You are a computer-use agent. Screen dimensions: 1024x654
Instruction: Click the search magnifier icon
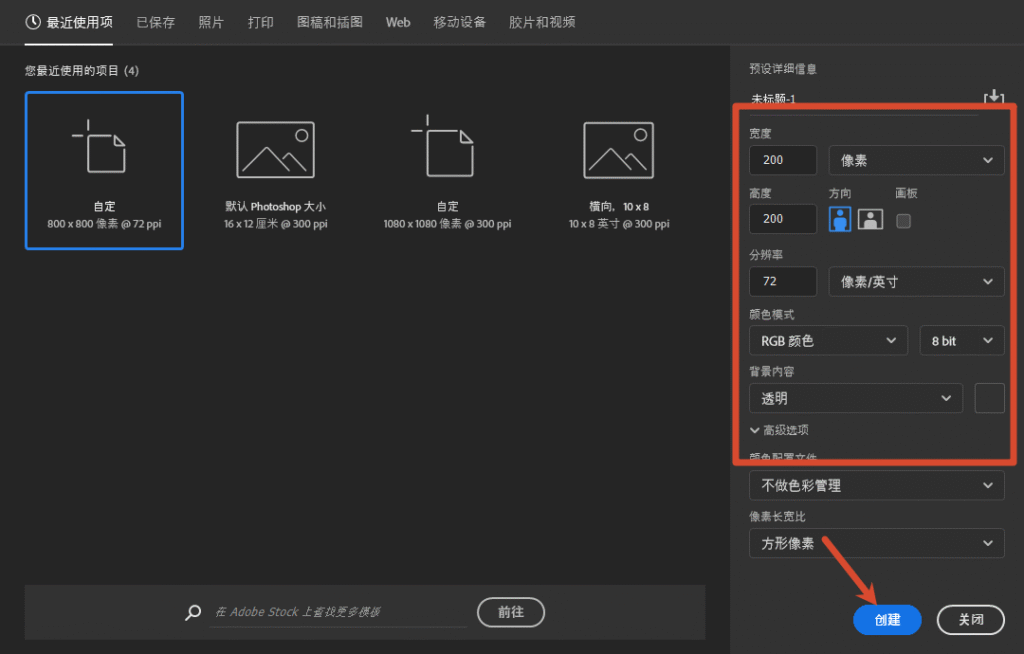click(192, 612)
